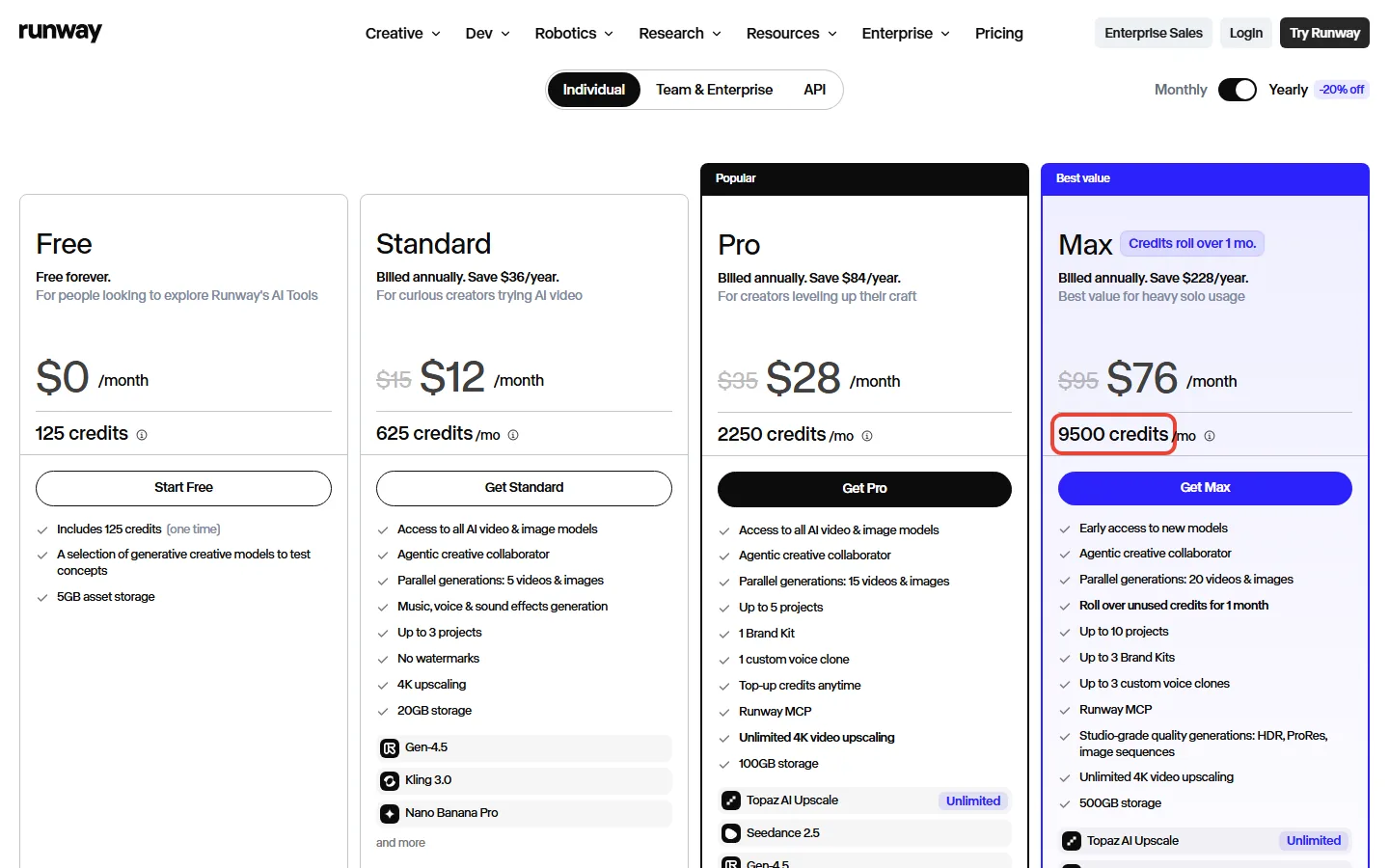
Task: Expand the Research menu
Action: 680,33
